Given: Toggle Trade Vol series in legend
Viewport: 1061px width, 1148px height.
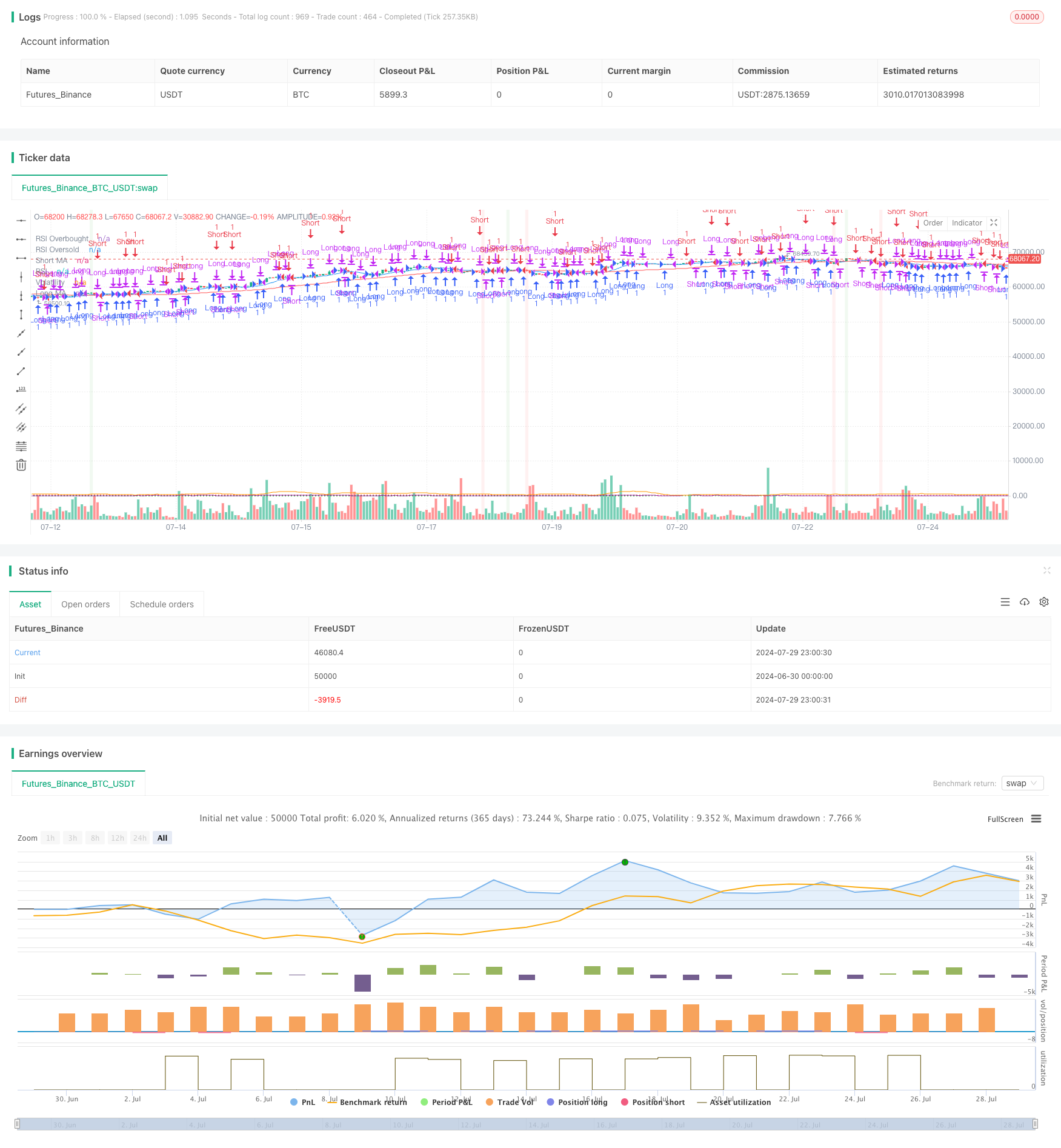Looking at the screenshot, I should click(510, 1102).
